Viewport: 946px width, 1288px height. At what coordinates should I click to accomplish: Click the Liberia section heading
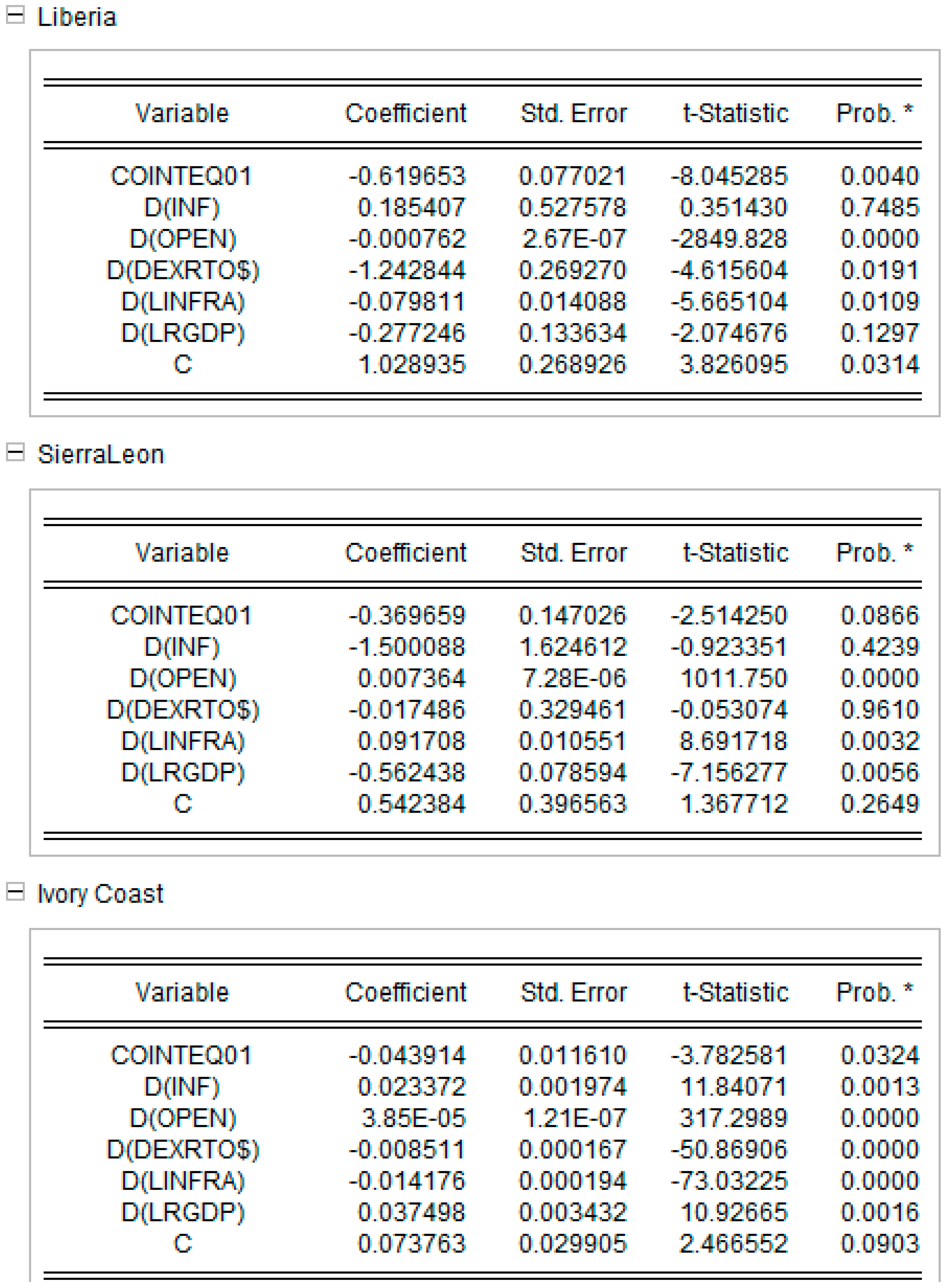pos(77,17)
